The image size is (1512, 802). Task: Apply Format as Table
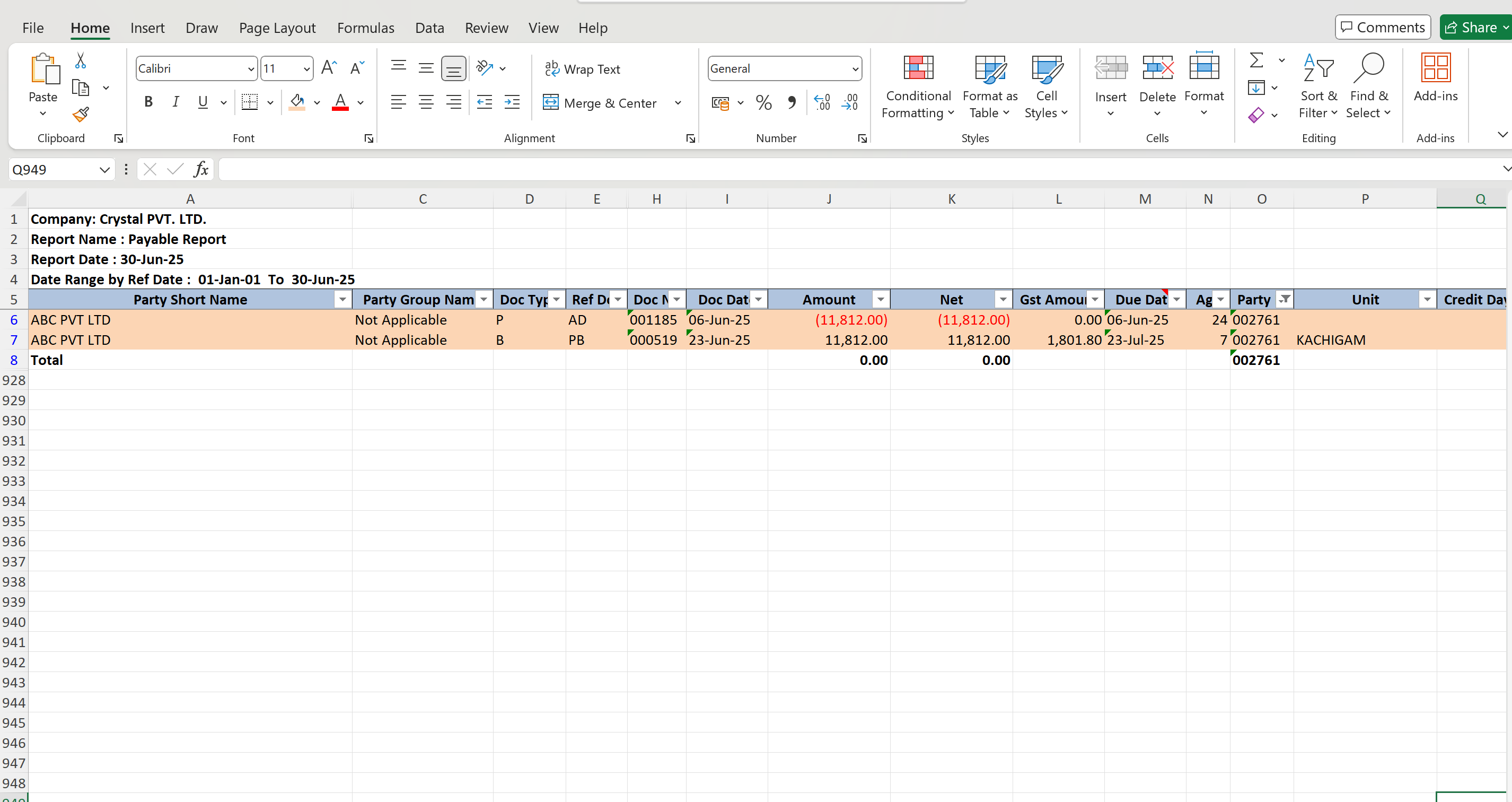[x=989, y=87]
